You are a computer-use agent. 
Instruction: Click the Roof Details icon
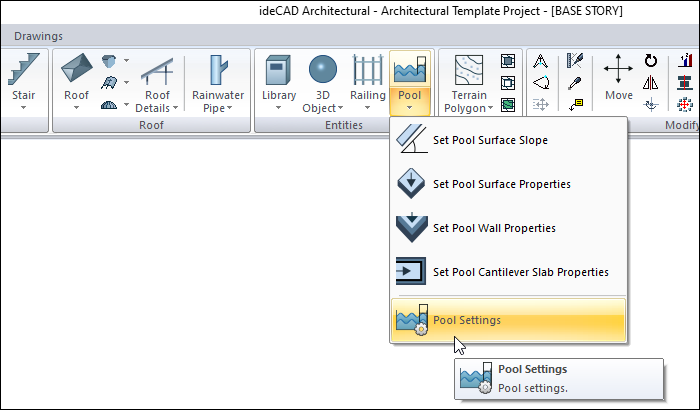[x=157, y=72]
